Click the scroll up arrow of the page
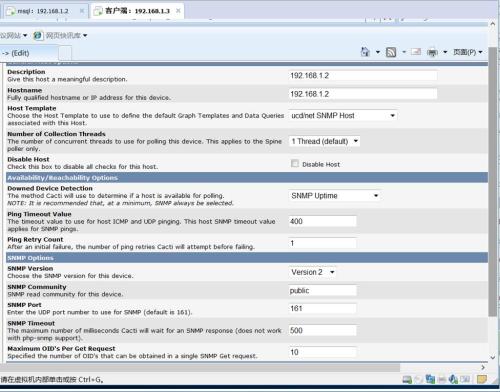500x392 pixels. tap(493, 24)
